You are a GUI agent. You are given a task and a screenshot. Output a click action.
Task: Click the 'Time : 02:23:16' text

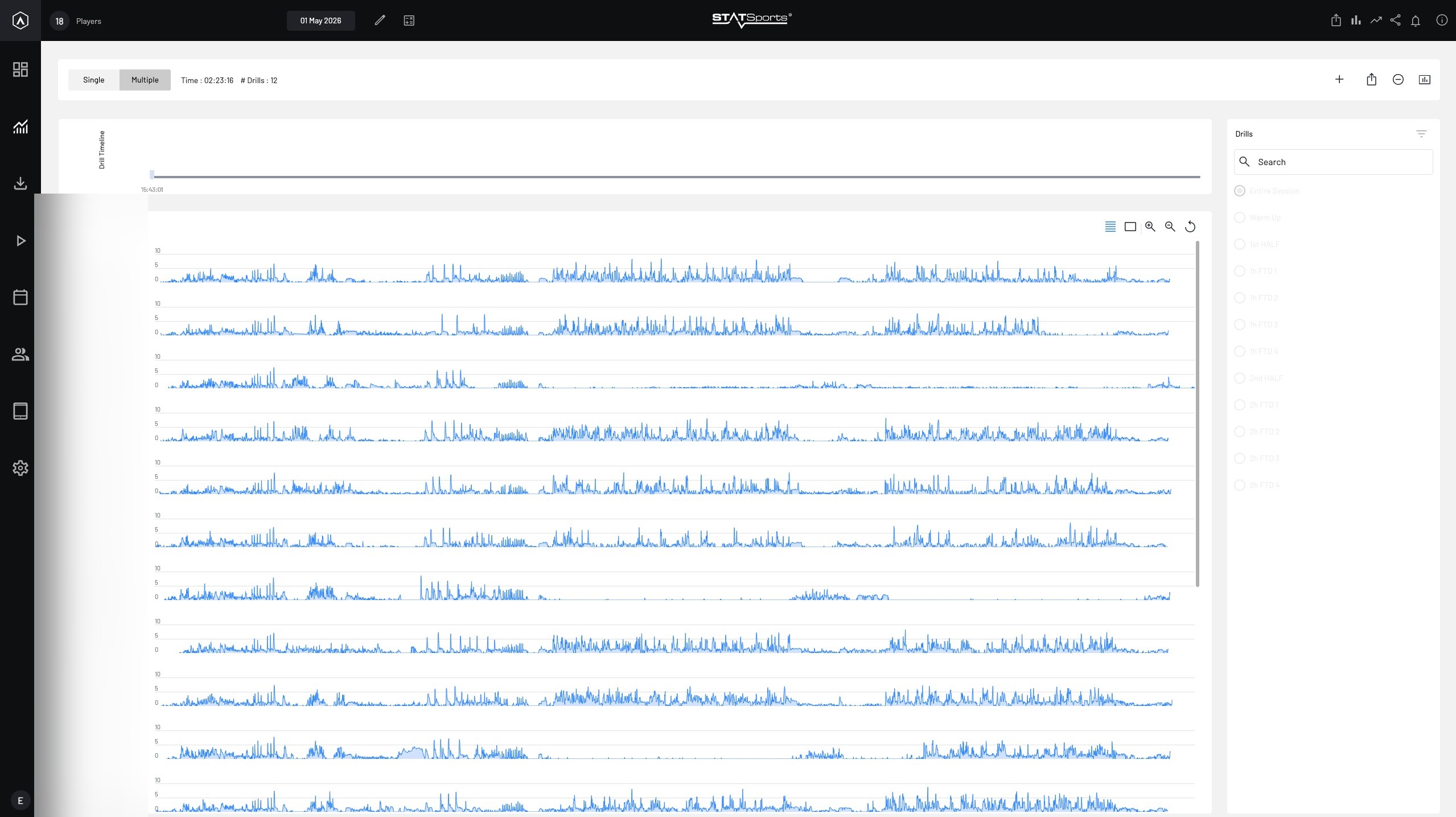coord(207,80)
